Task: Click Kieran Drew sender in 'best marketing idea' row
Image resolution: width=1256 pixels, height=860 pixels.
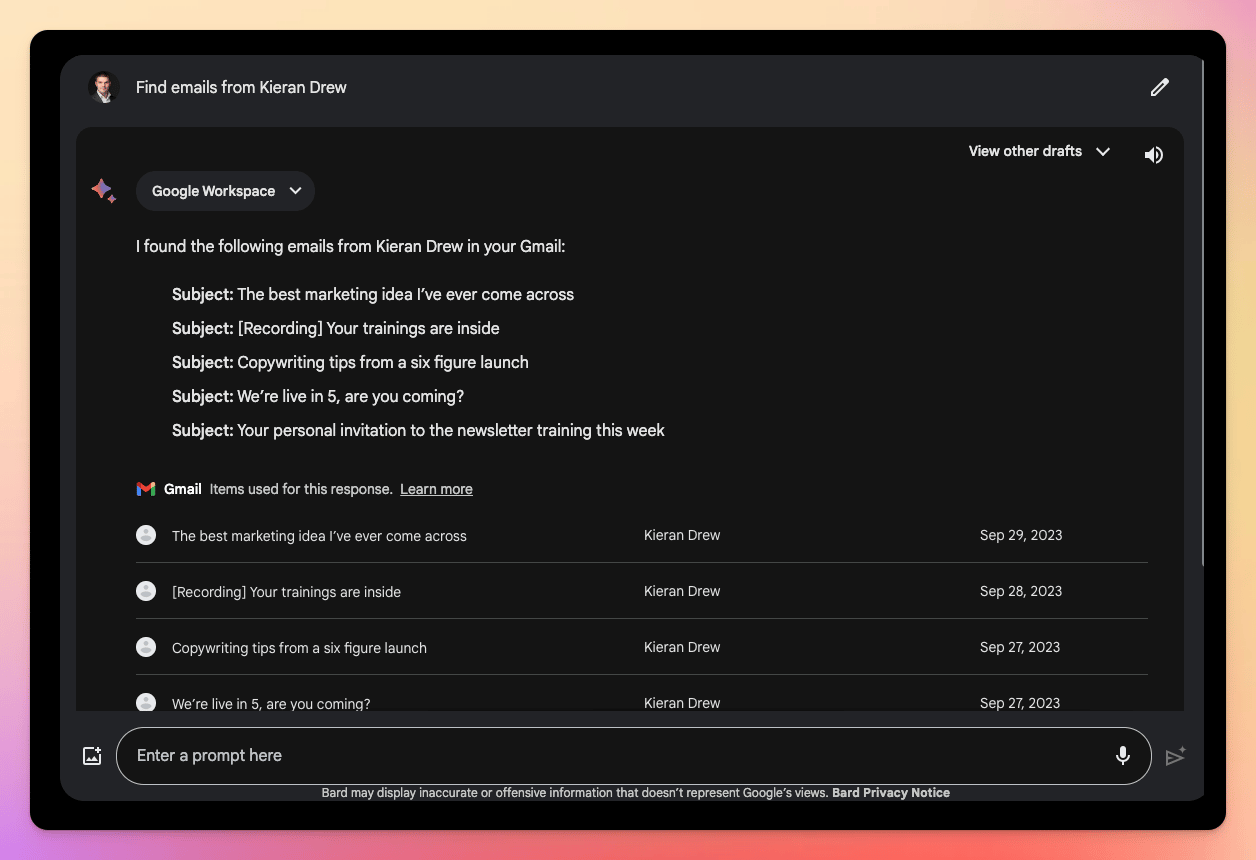Action: [x=682, y=535]
